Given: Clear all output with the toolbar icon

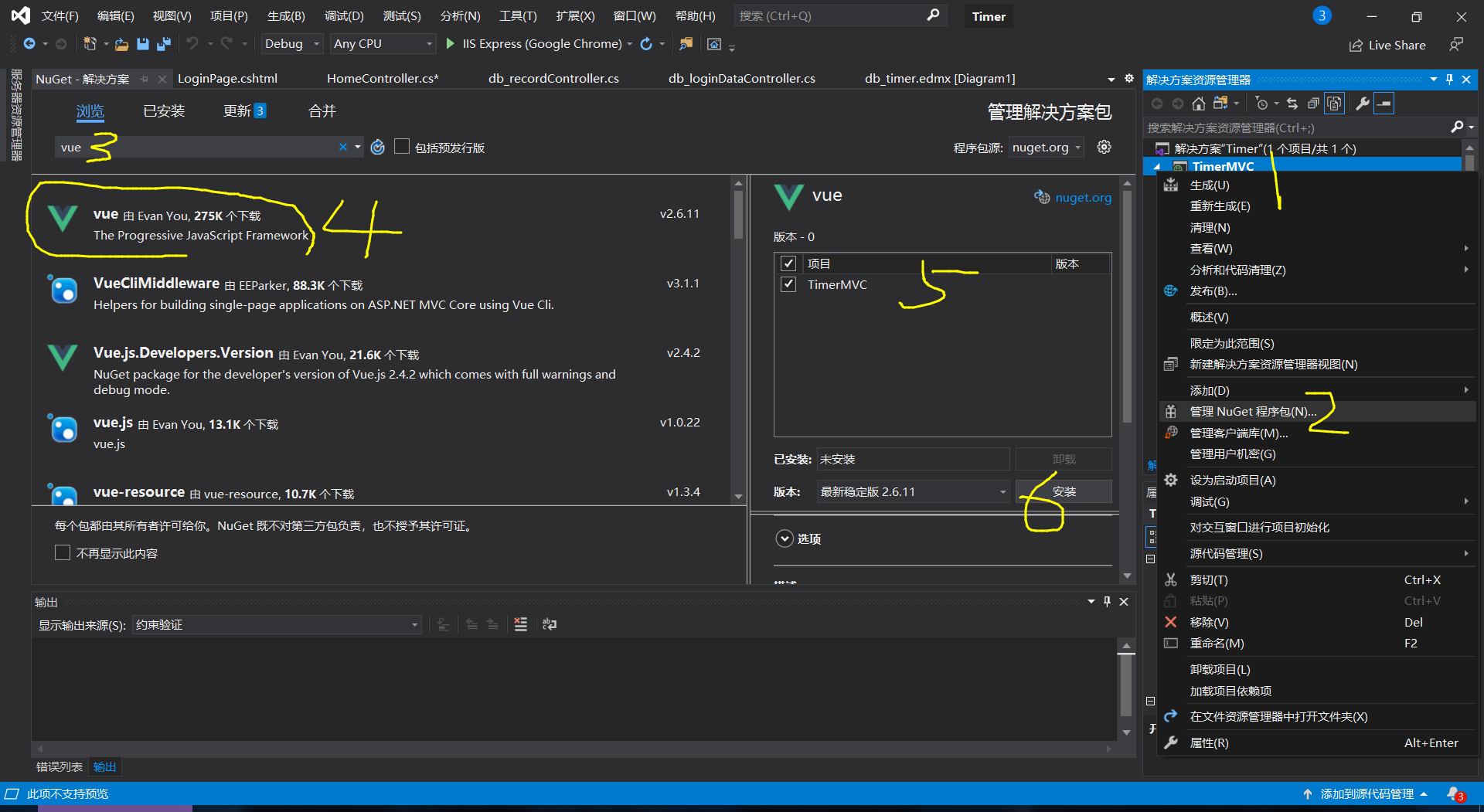Looking at the screenshot, I should 520,624.
